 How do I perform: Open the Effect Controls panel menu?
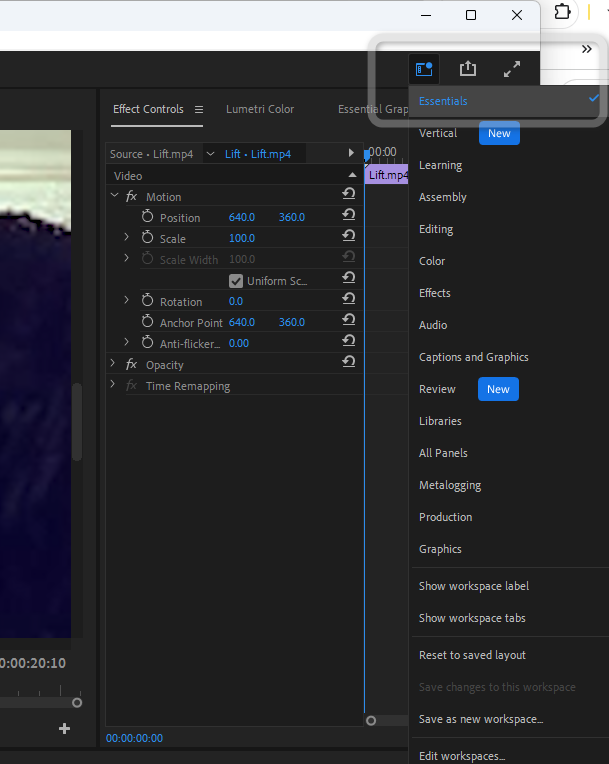(x=199, y=109)
